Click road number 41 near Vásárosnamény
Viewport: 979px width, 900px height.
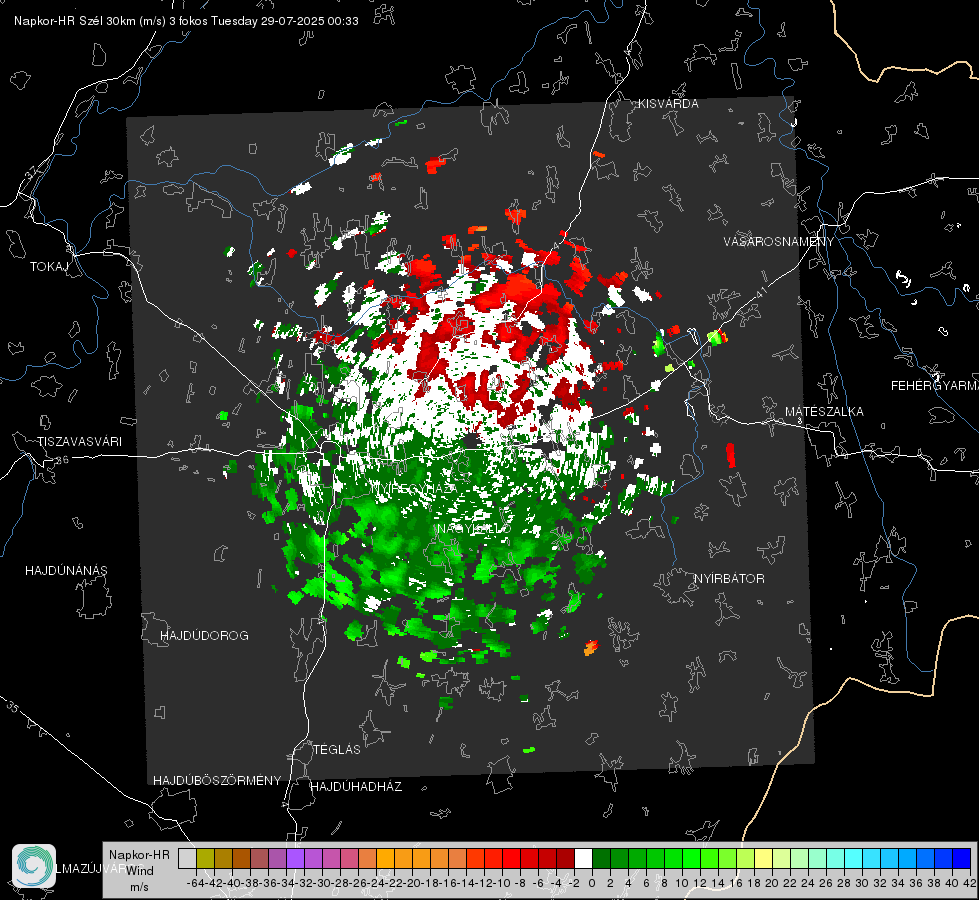coord(760,292)
